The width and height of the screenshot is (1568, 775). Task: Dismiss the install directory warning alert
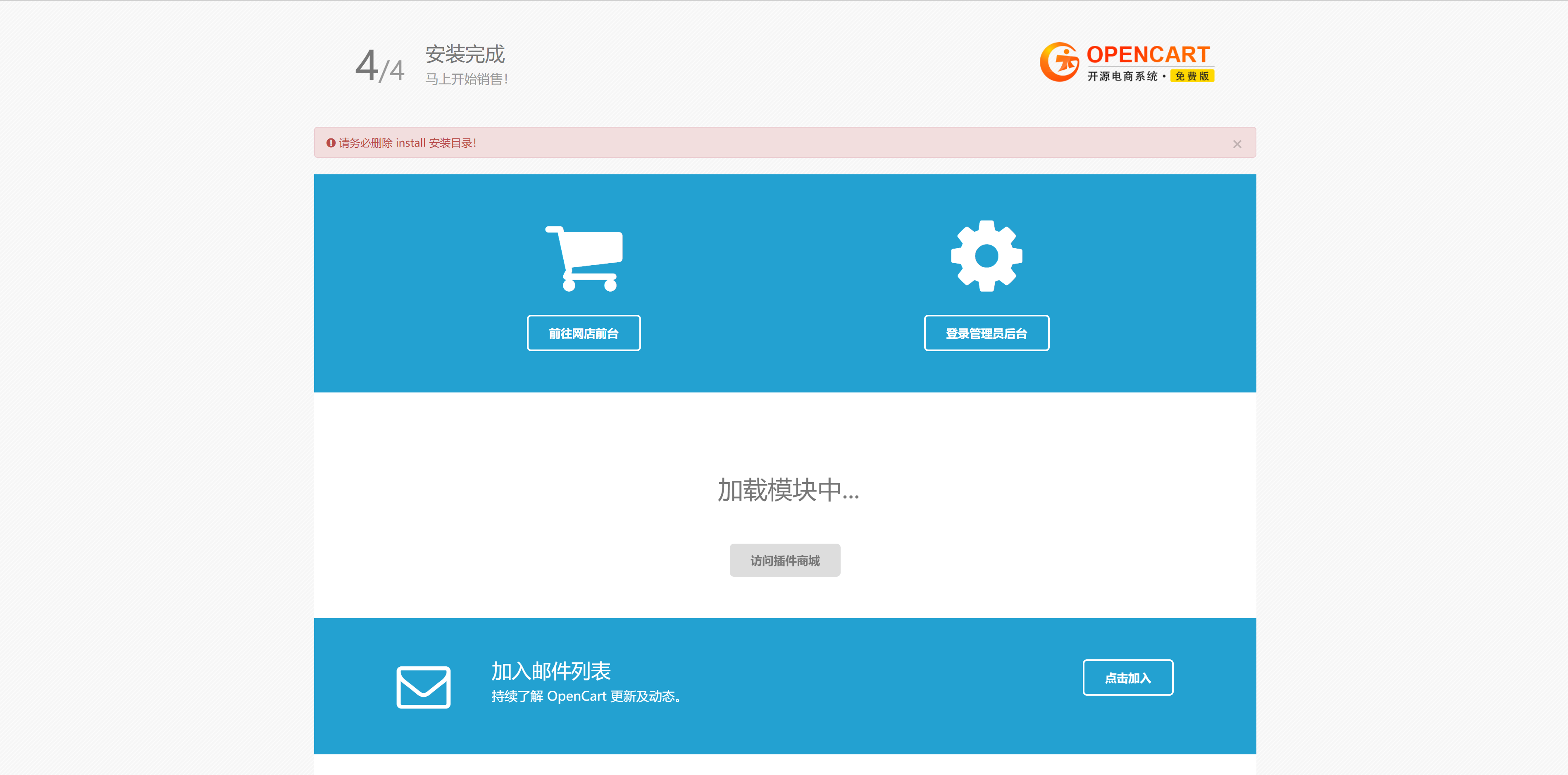point(1237,144)
